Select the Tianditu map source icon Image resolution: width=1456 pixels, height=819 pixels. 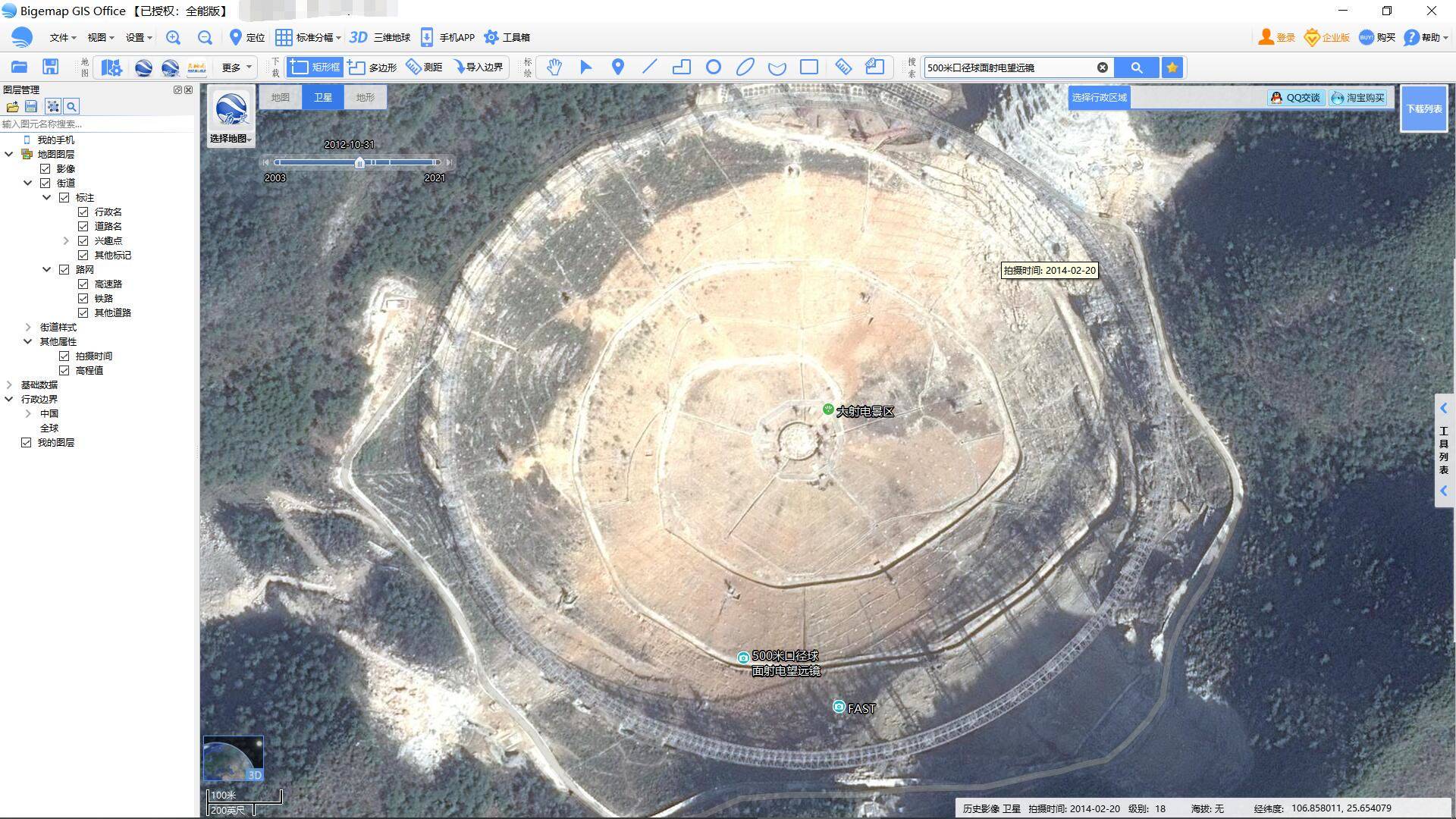tap(196, 67)
